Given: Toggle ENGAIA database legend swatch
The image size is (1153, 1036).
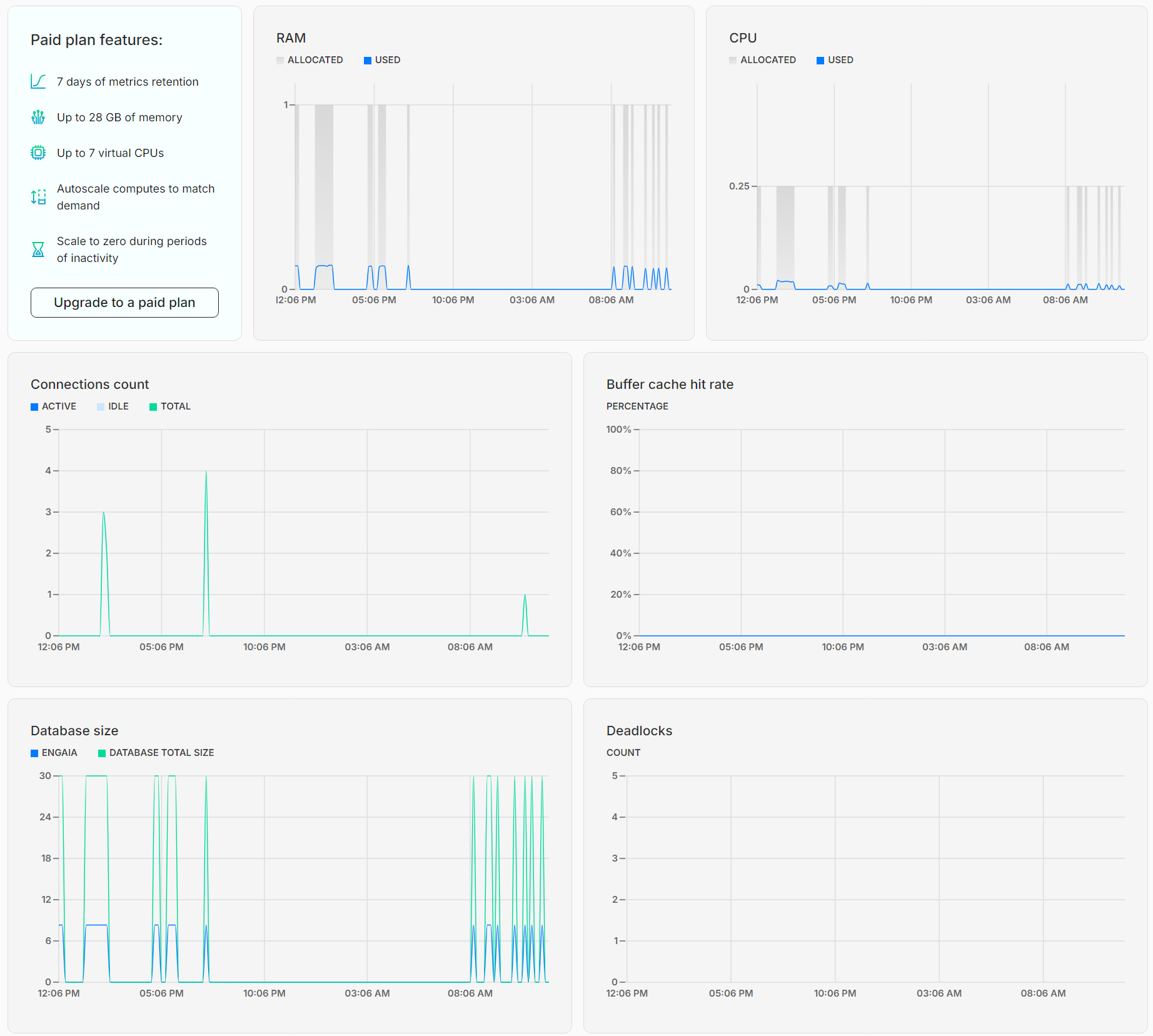Looking at the screenshot, I should click(34, 753).
